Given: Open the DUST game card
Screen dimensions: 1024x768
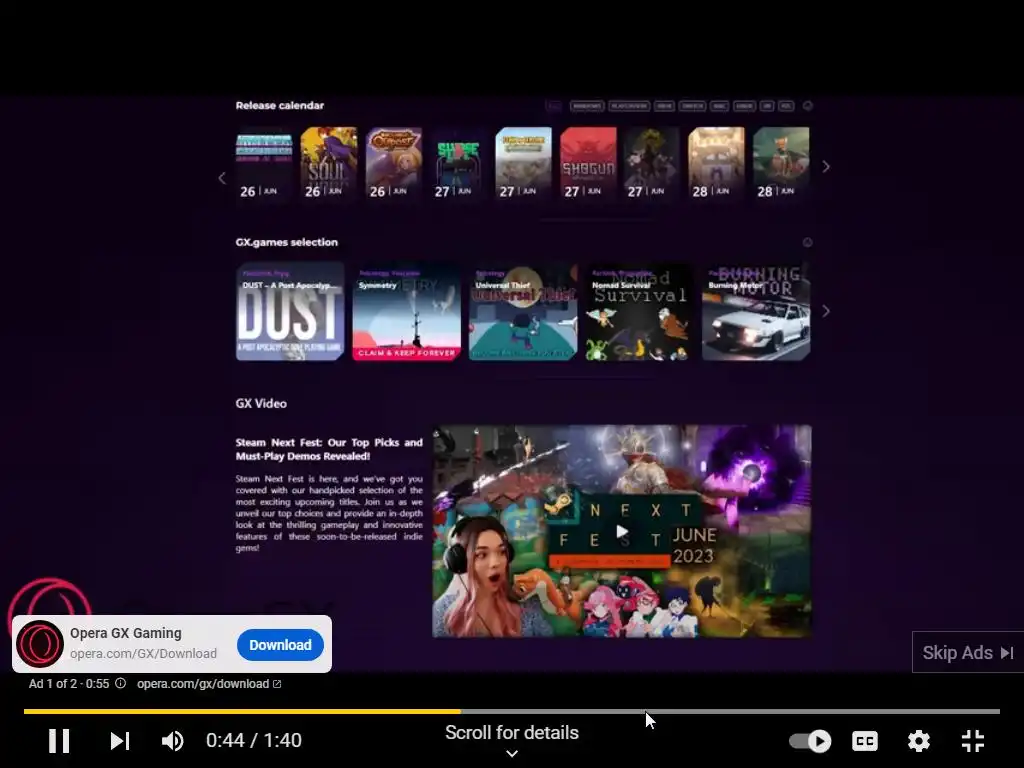Looking at the screenshot, I should click(x=290, y=312).
